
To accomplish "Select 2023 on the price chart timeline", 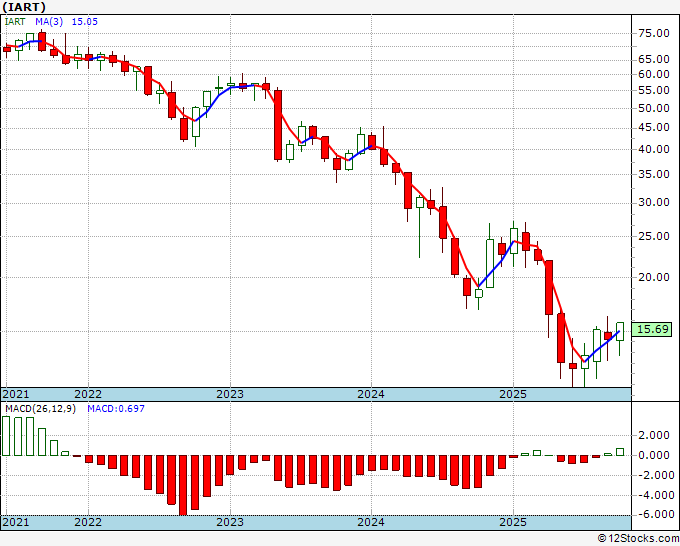I will point(230,394).
